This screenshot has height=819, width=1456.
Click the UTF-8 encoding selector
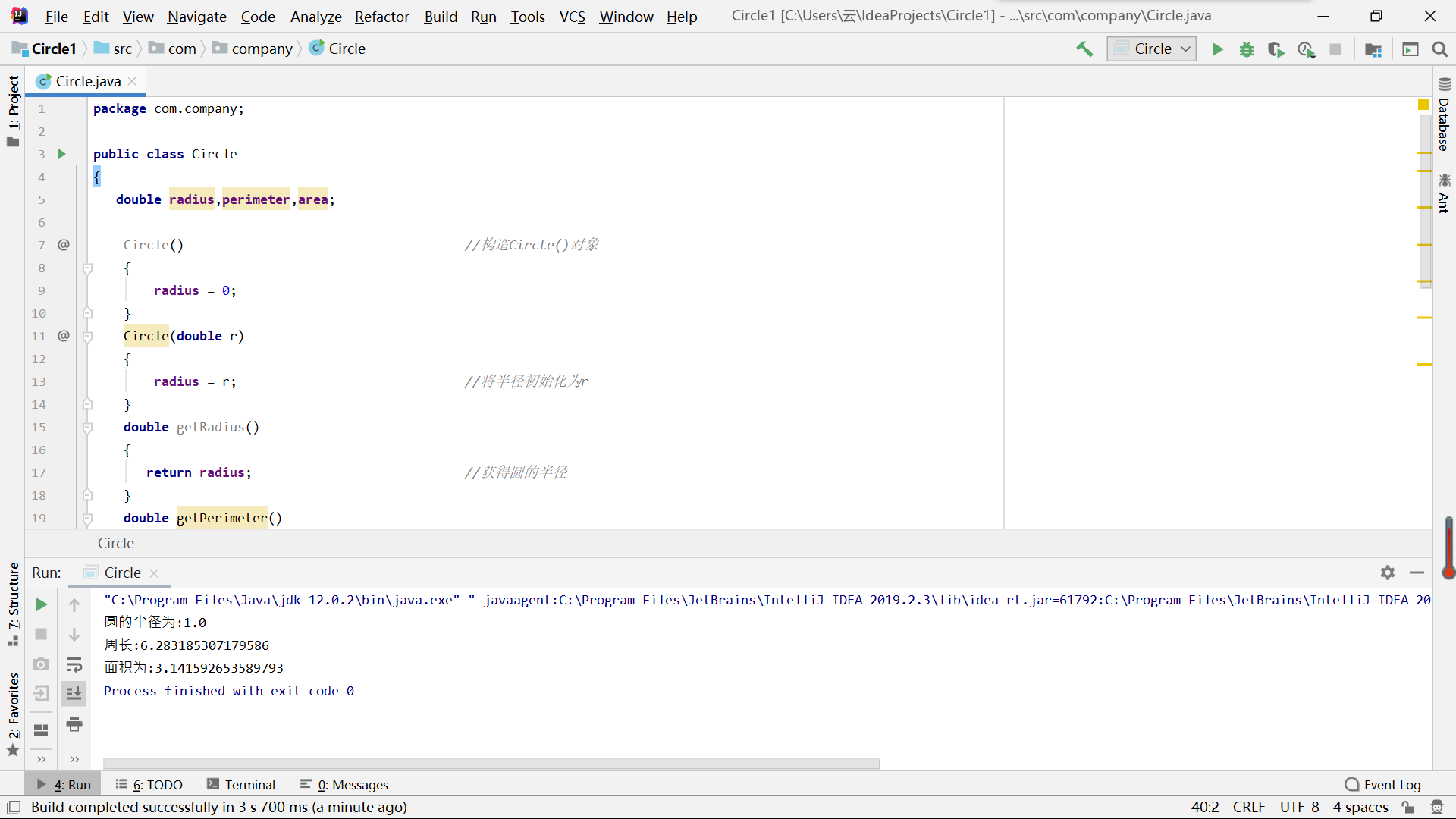pos(1299,807)
